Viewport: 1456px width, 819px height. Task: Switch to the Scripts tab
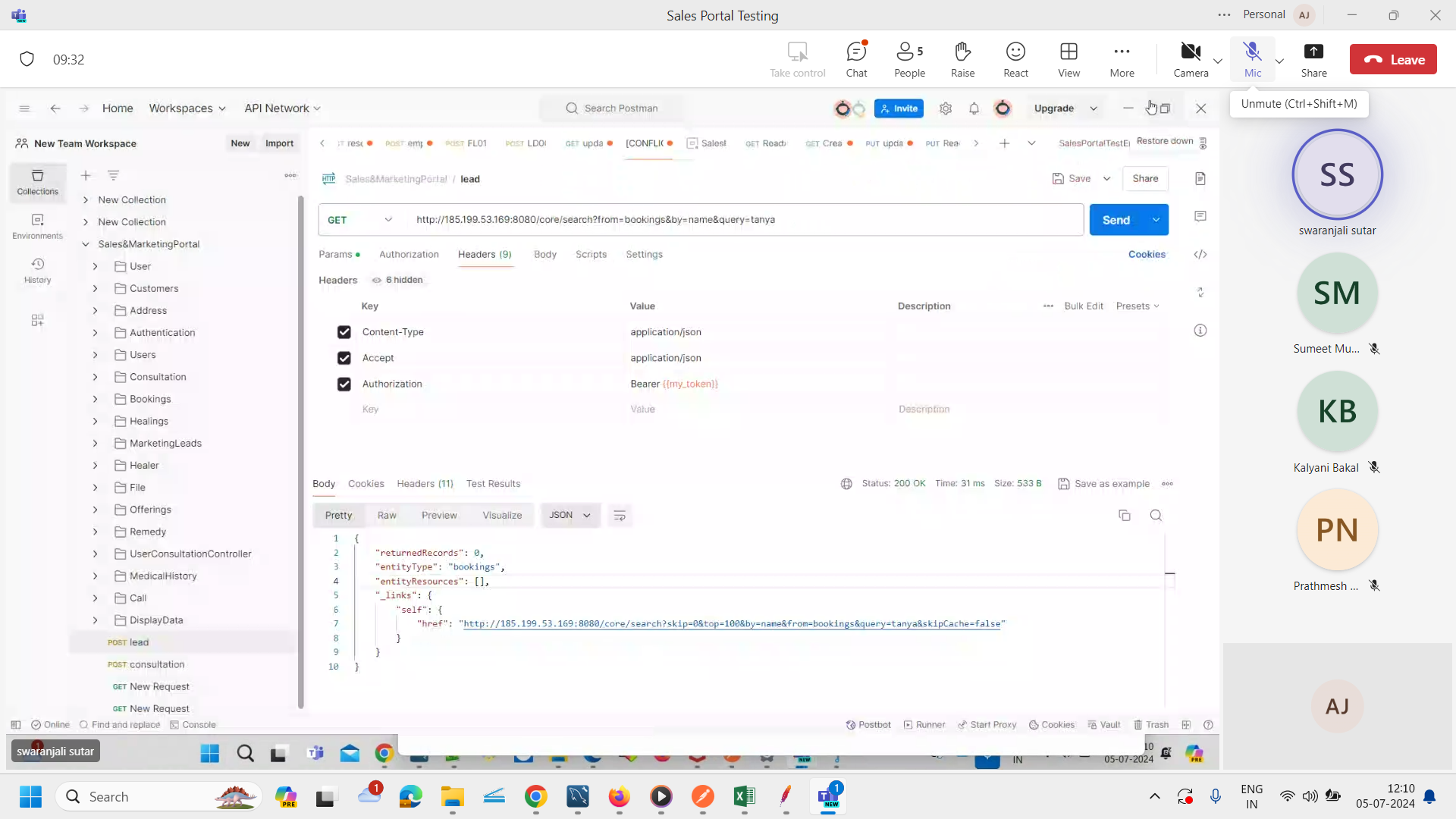pyautogui.click(x=591, y=255)
